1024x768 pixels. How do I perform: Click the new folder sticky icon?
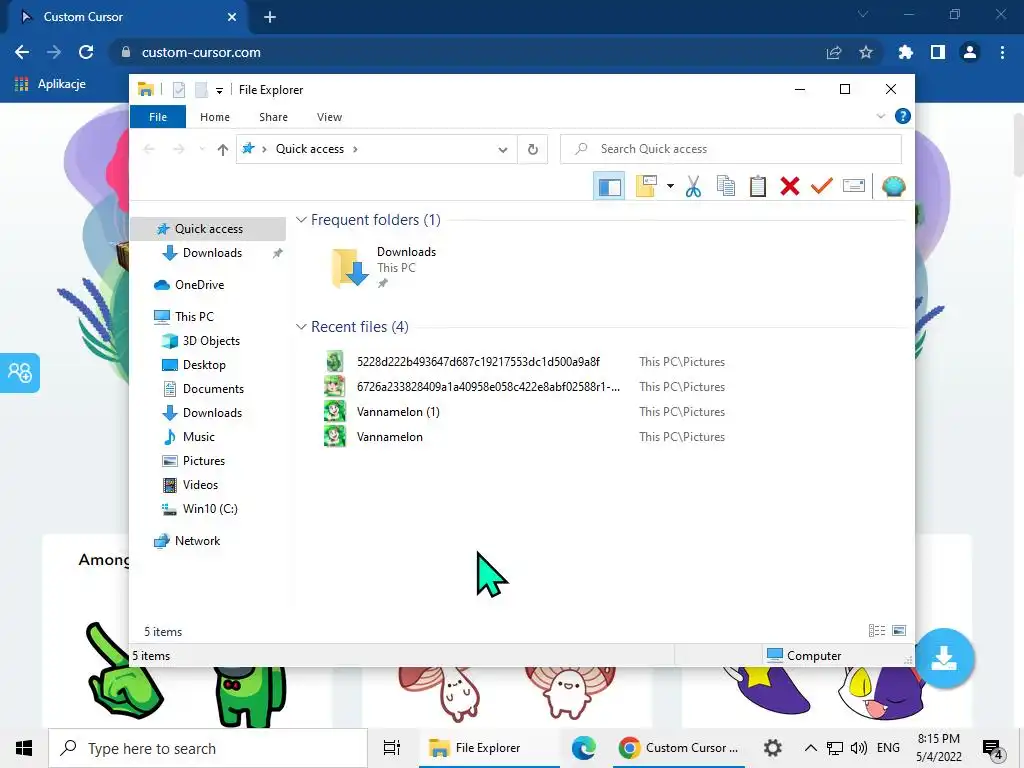(646, 187)
